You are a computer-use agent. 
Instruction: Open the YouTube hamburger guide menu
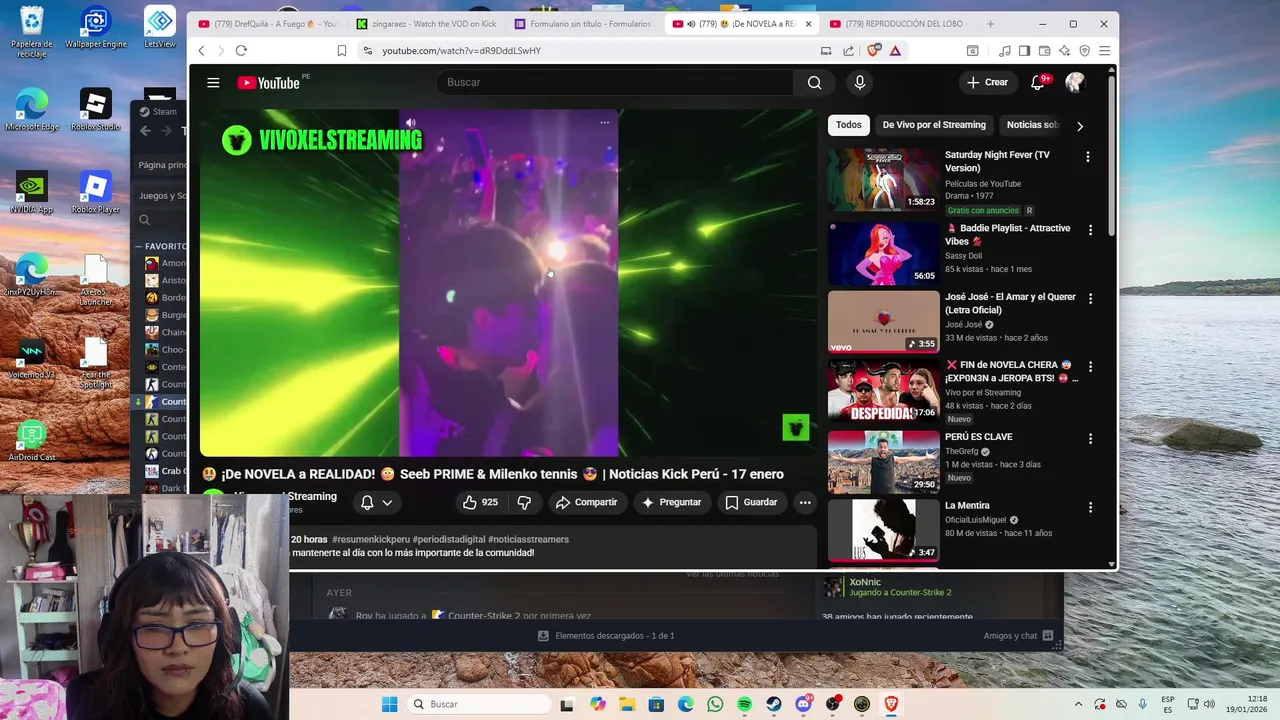(213, 83)
